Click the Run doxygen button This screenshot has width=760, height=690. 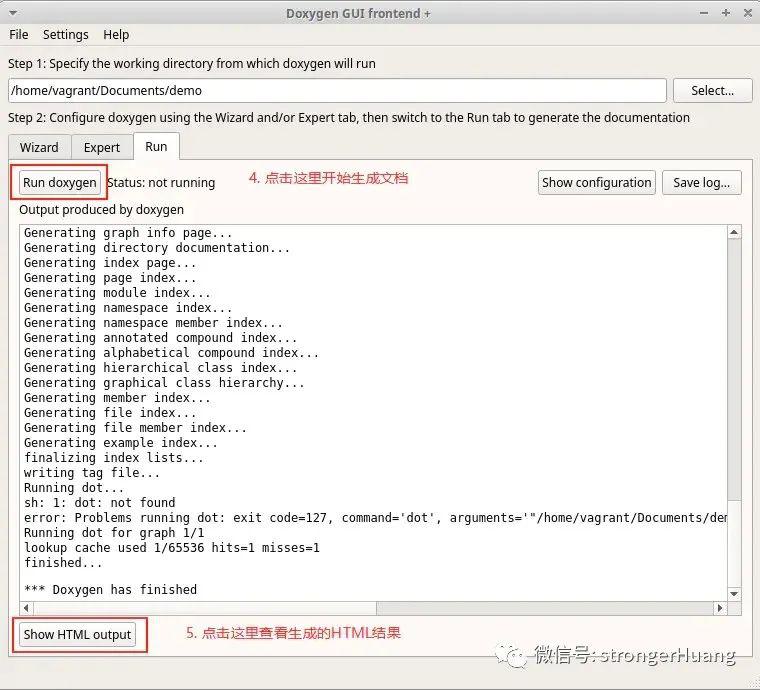pos(60,183)
